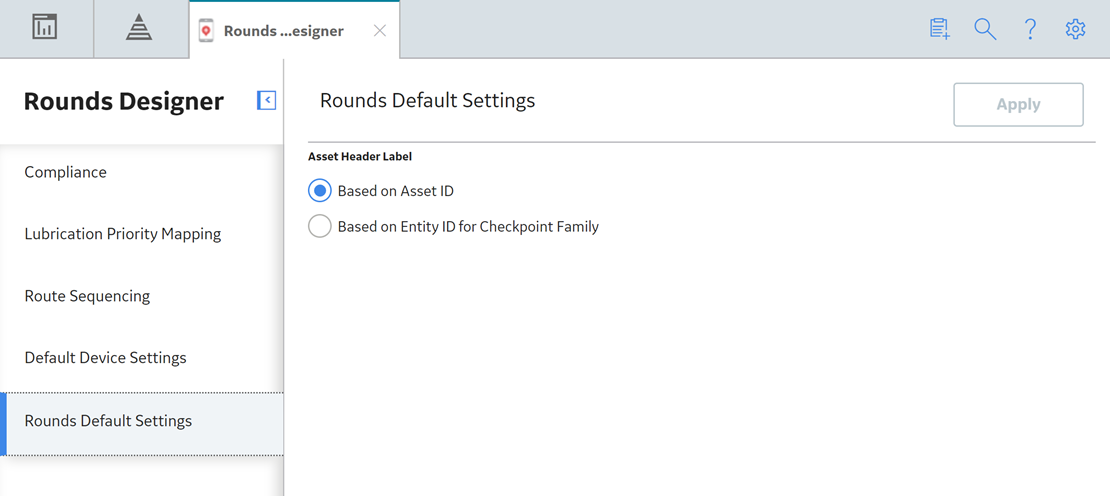Open the search magnifier icon
This screenshot has width=1110, height=496.
985,29
